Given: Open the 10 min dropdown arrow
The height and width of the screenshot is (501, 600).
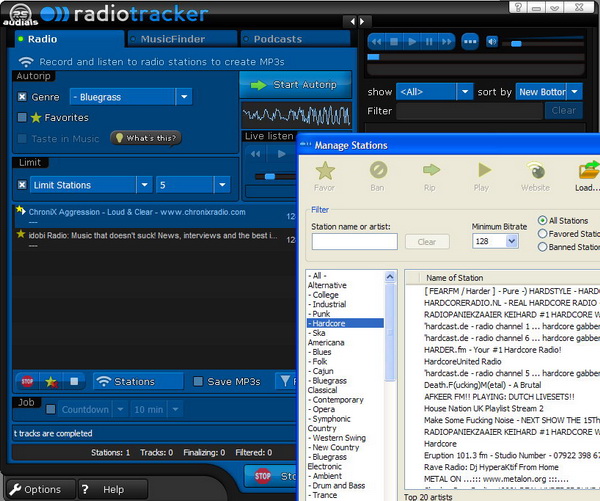Looking at the screenshot, I should click(x=175, y=409).
